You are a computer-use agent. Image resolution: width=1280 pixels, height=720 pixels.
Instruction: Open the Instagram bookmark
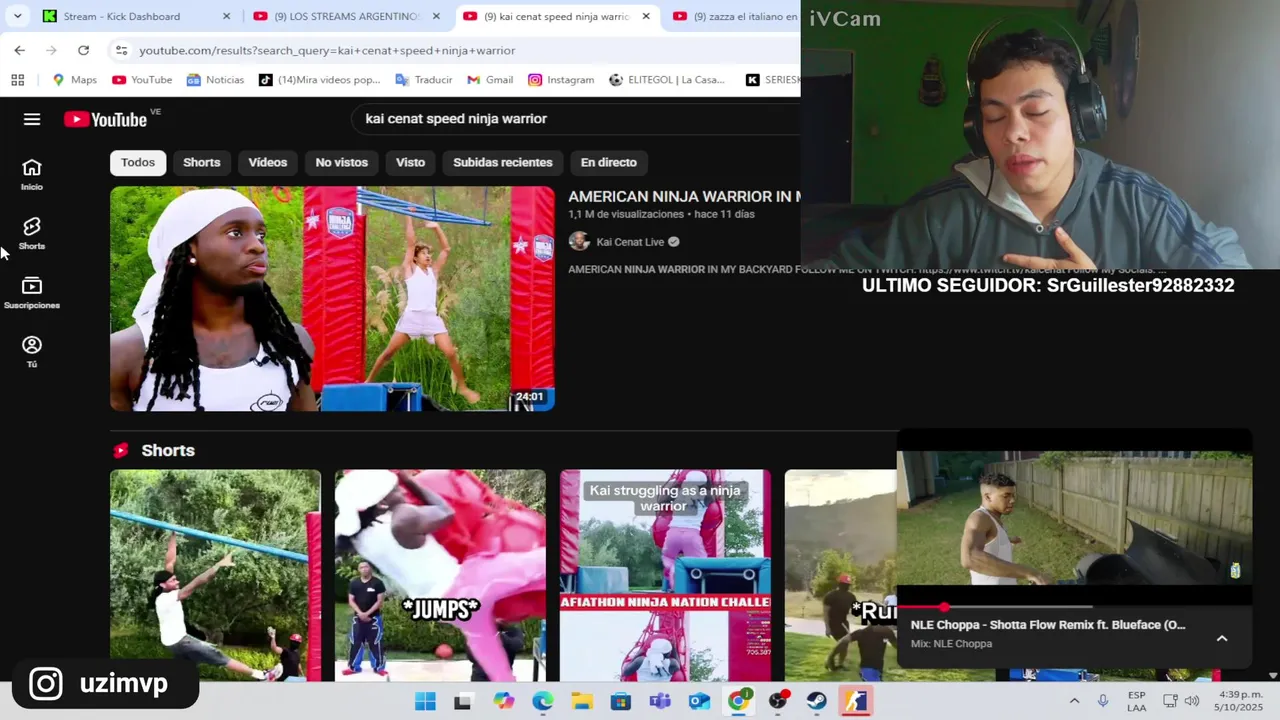coord(561,80)
